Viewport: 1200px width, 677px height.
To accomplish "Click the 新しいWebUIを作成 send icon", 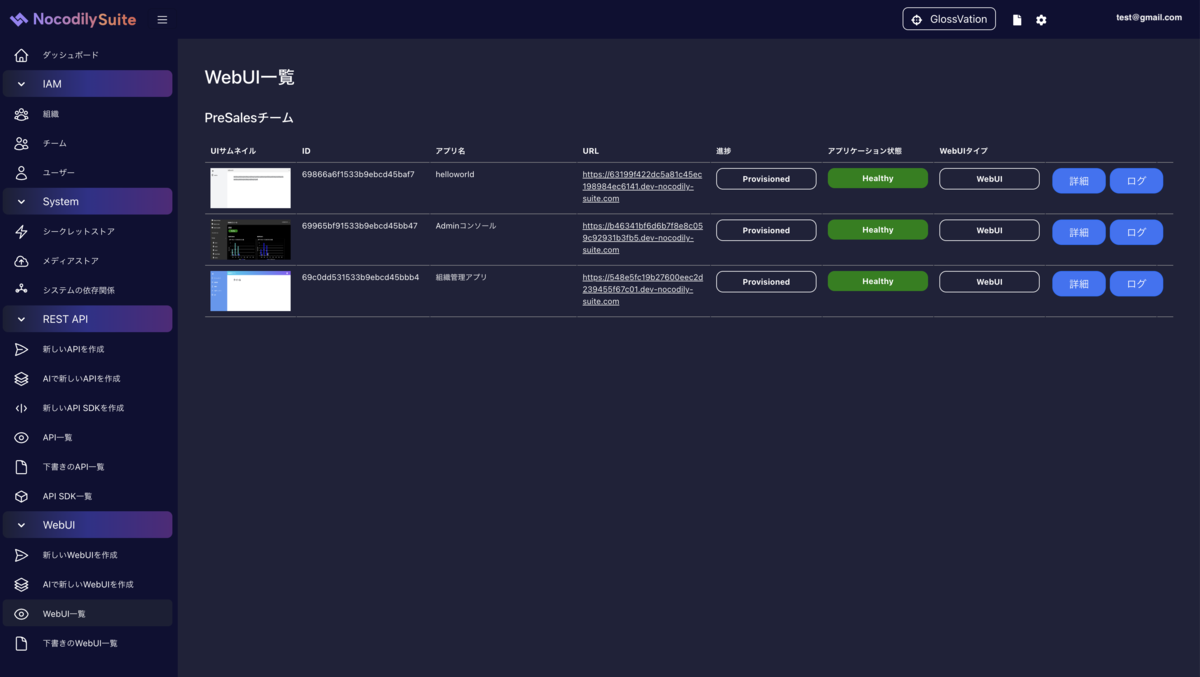I will click(x=21, y=555).
